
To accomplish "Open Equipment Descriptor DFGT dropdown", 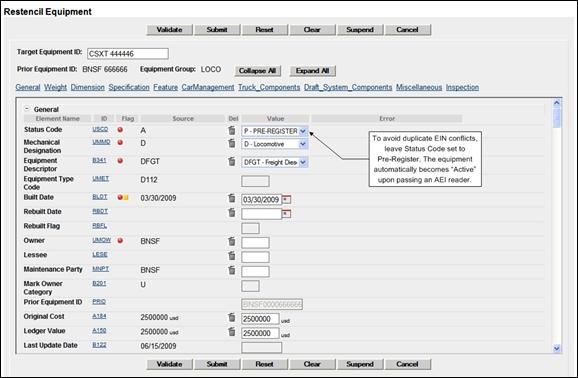I will [x=275, y=162].
